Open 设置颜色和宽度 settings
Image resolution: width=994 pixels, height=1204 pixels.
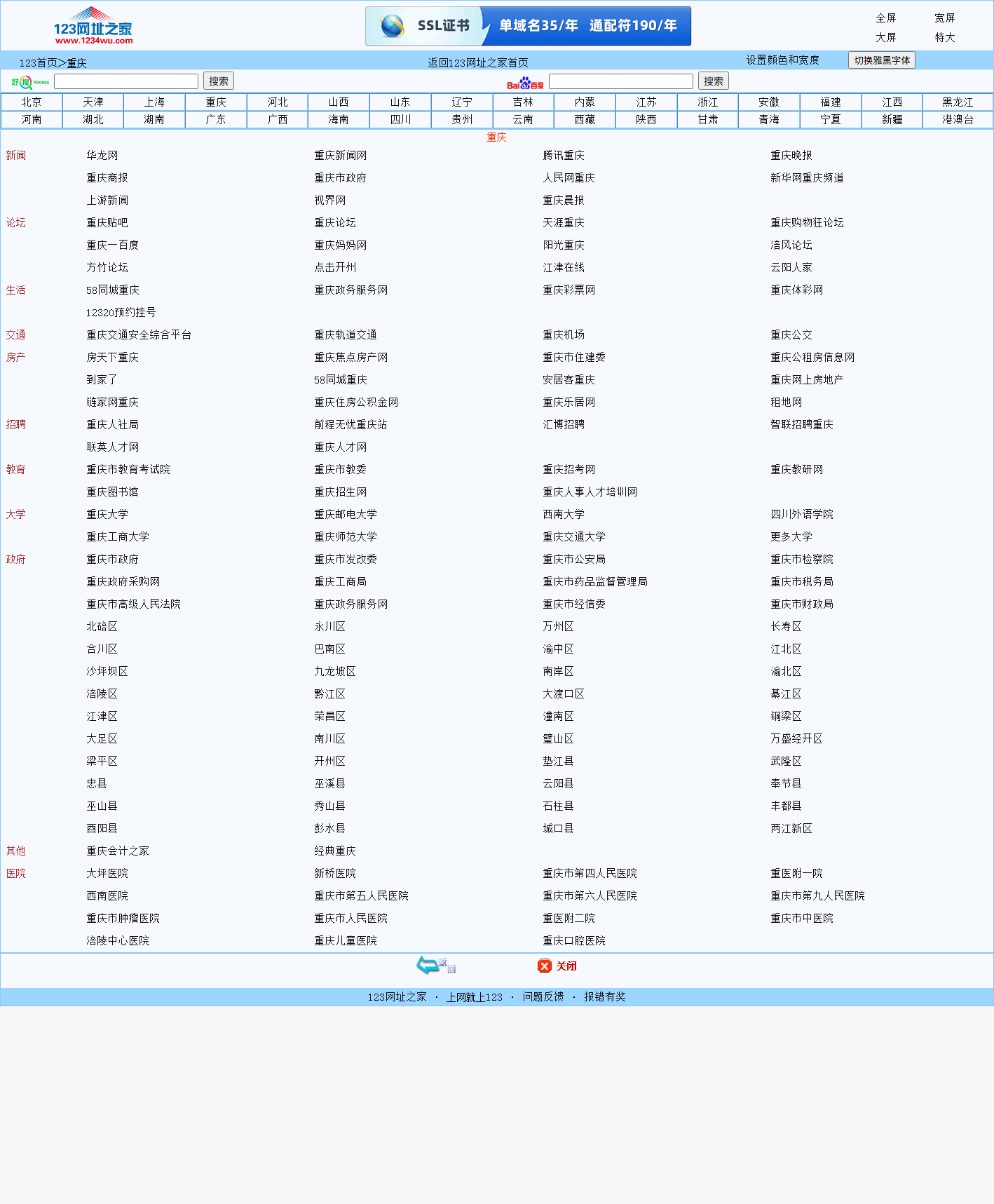782,60
